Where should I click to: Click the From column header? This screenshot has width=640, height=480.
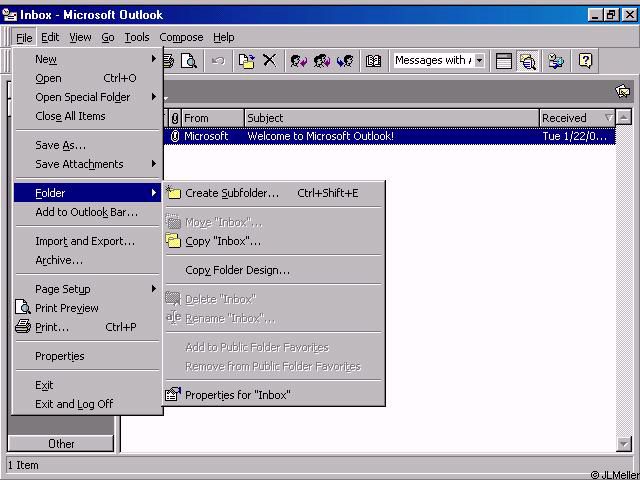click(213, 118)
